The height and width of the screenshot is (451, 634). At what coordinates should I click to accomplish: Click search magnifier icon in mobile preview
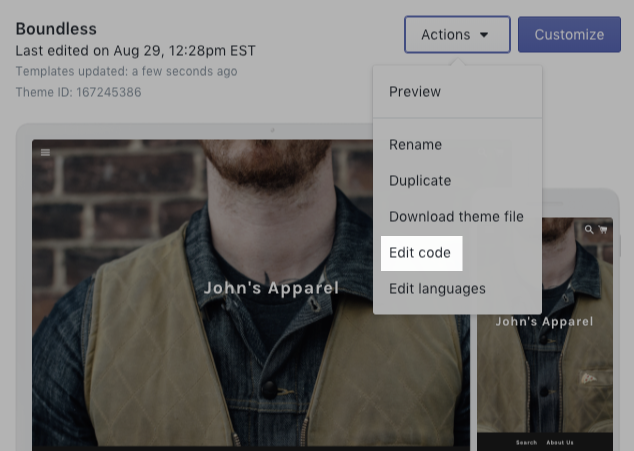click(590, 230)
